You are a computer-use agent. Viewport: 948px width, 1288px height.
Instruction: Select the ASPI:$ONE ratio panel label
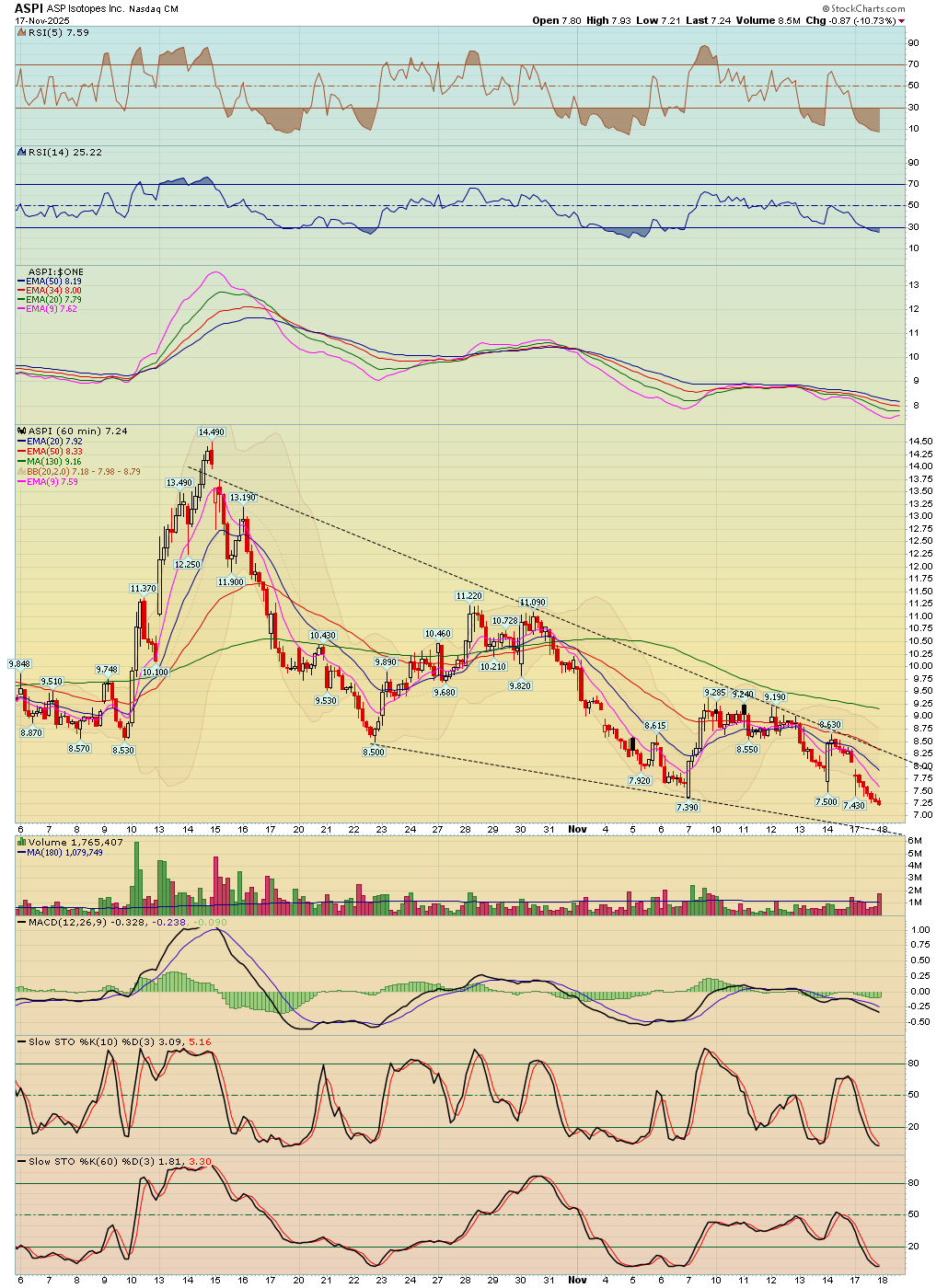56,272
